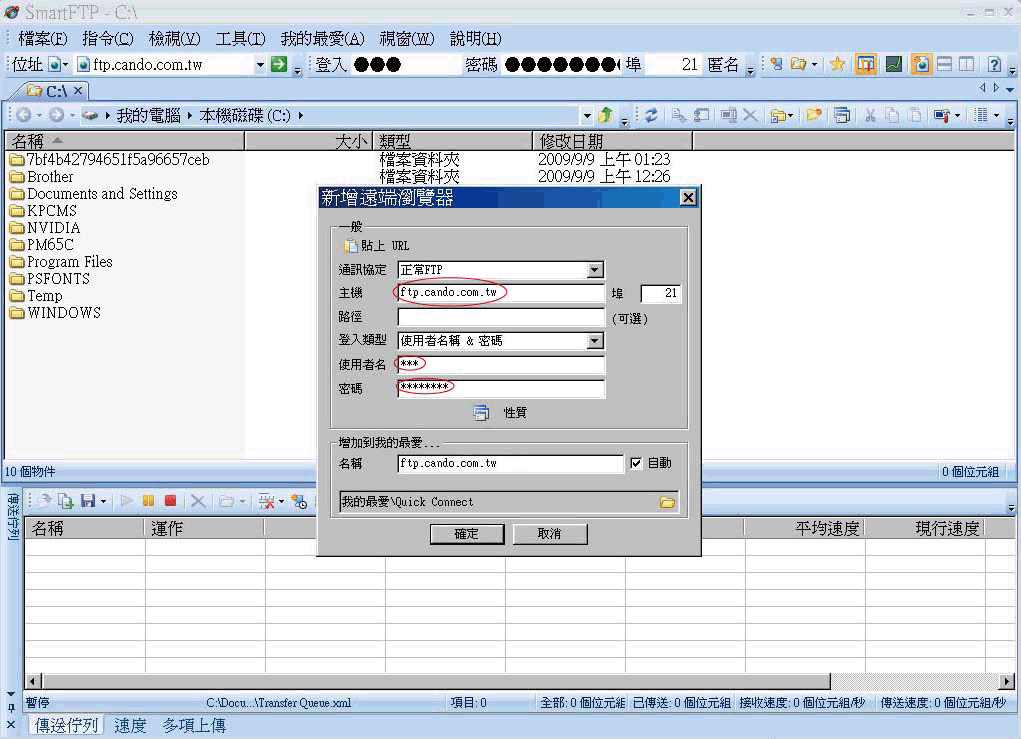The width and height of the screenshot is (1021, 739).
Task: Click the 路徑 path input field
Action: point(501,316)
